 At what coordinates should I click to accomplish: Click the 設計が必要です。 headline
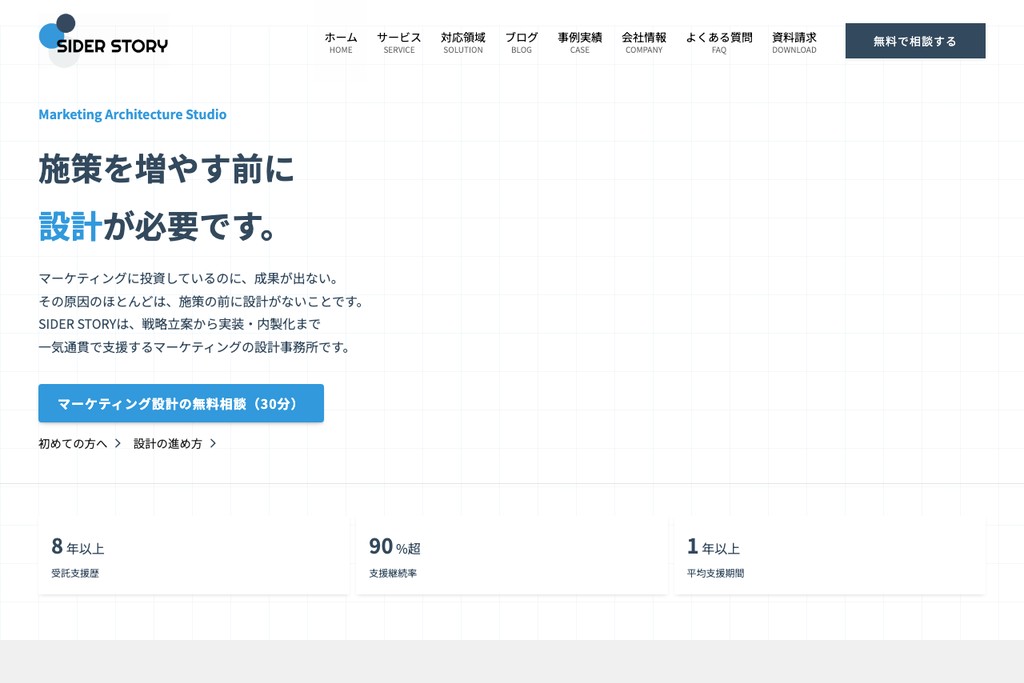pyautogui.click(x=157, y=227)
